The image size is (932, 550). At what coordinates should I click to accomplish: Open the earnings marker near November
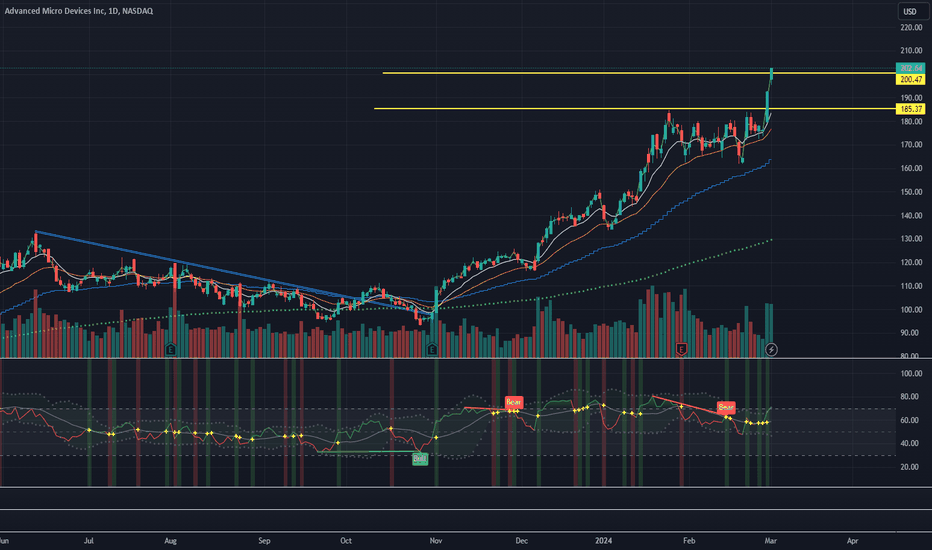pos(432,350)
